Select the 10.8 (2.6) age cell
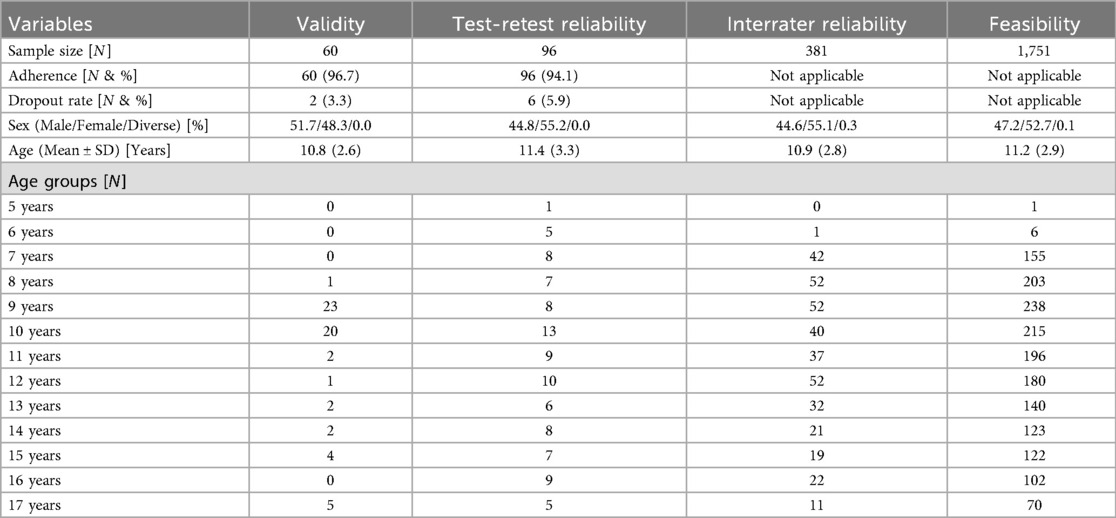The width and height of the screenshot is (1116, 518). tap(330, 150)
